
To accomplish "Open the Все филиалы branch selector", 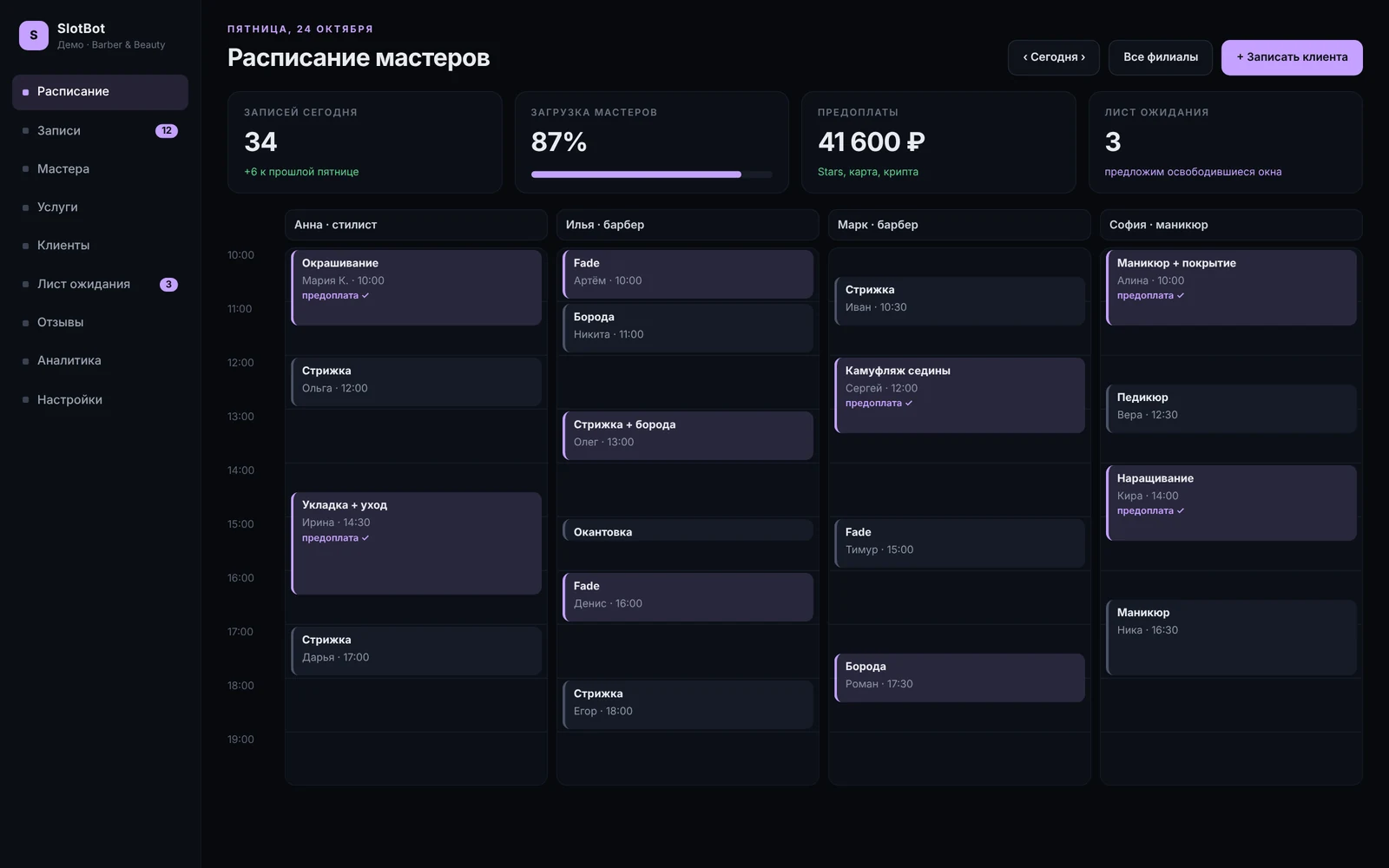I will click(1161, 57).
